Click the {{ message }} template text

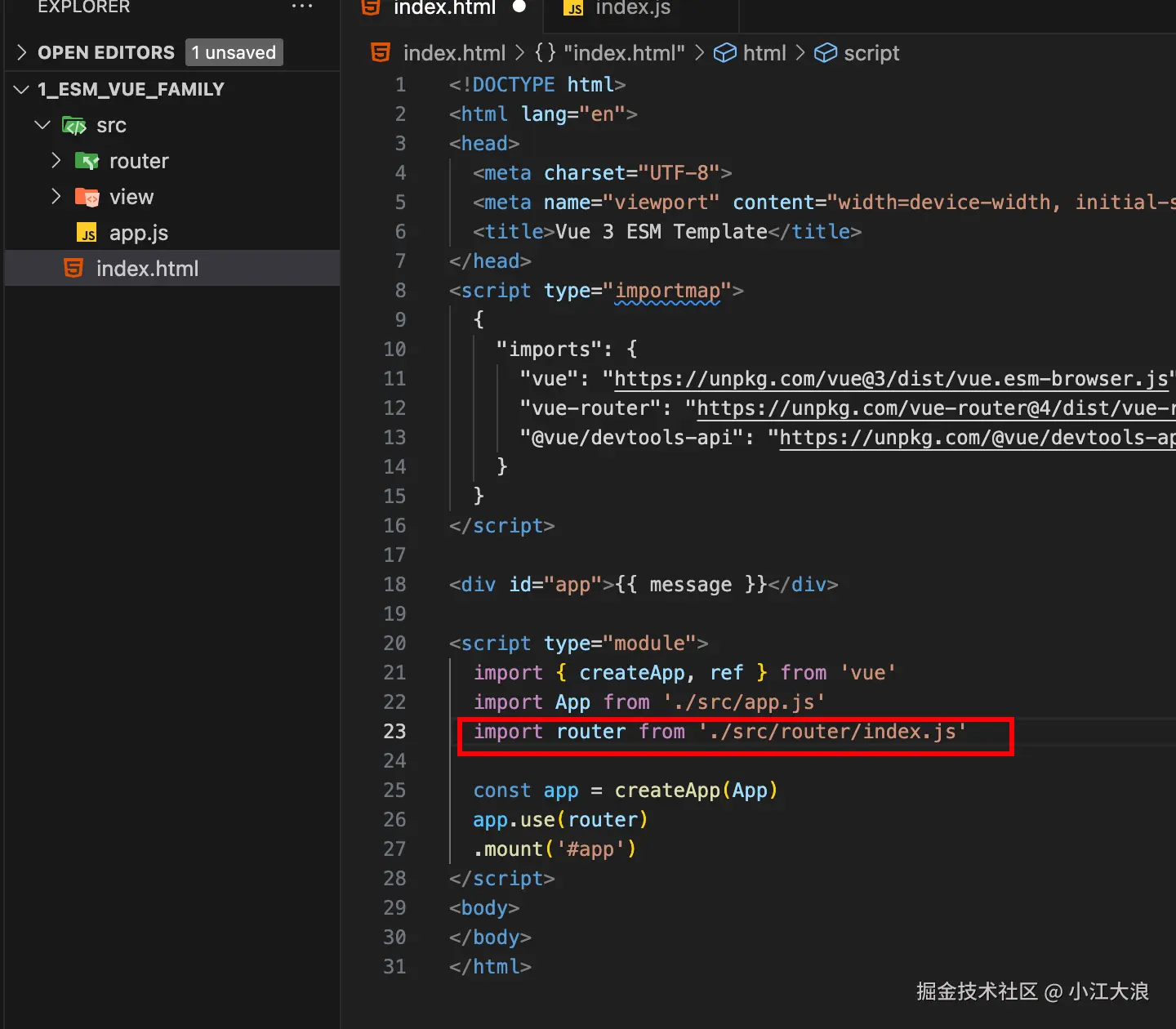(x=691, y=585)
